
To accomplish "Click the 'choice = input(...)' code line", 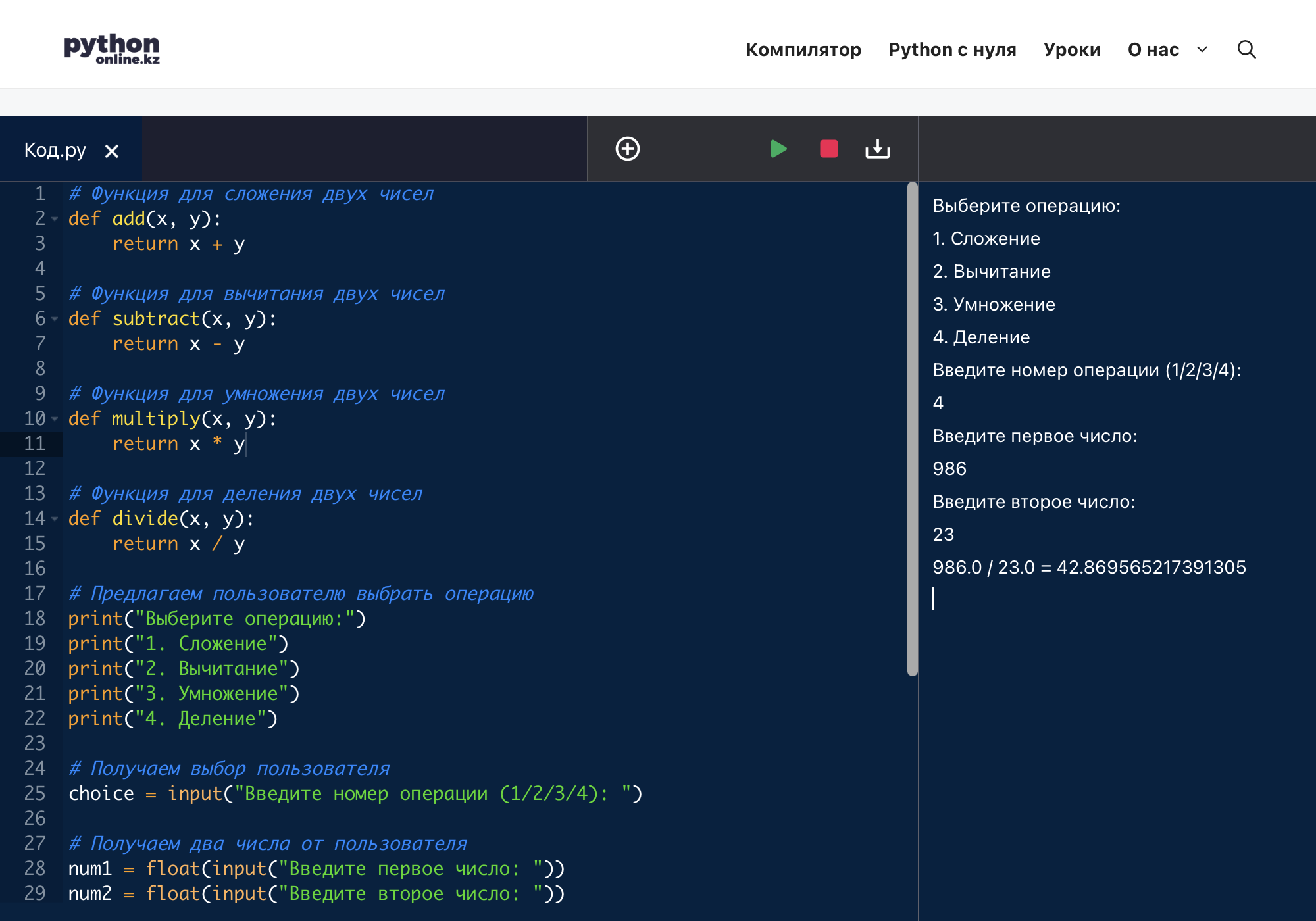I will tap(355, 793).
